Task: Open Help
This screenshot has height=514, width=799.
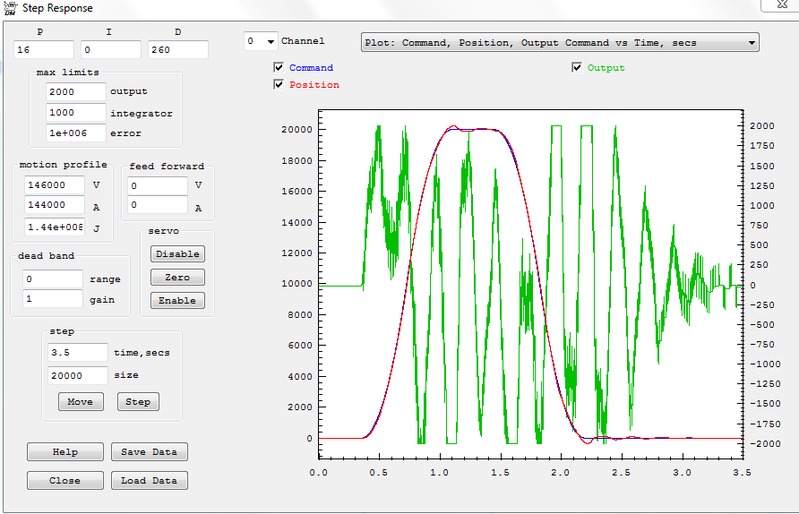Action: (x=65, y=452)
